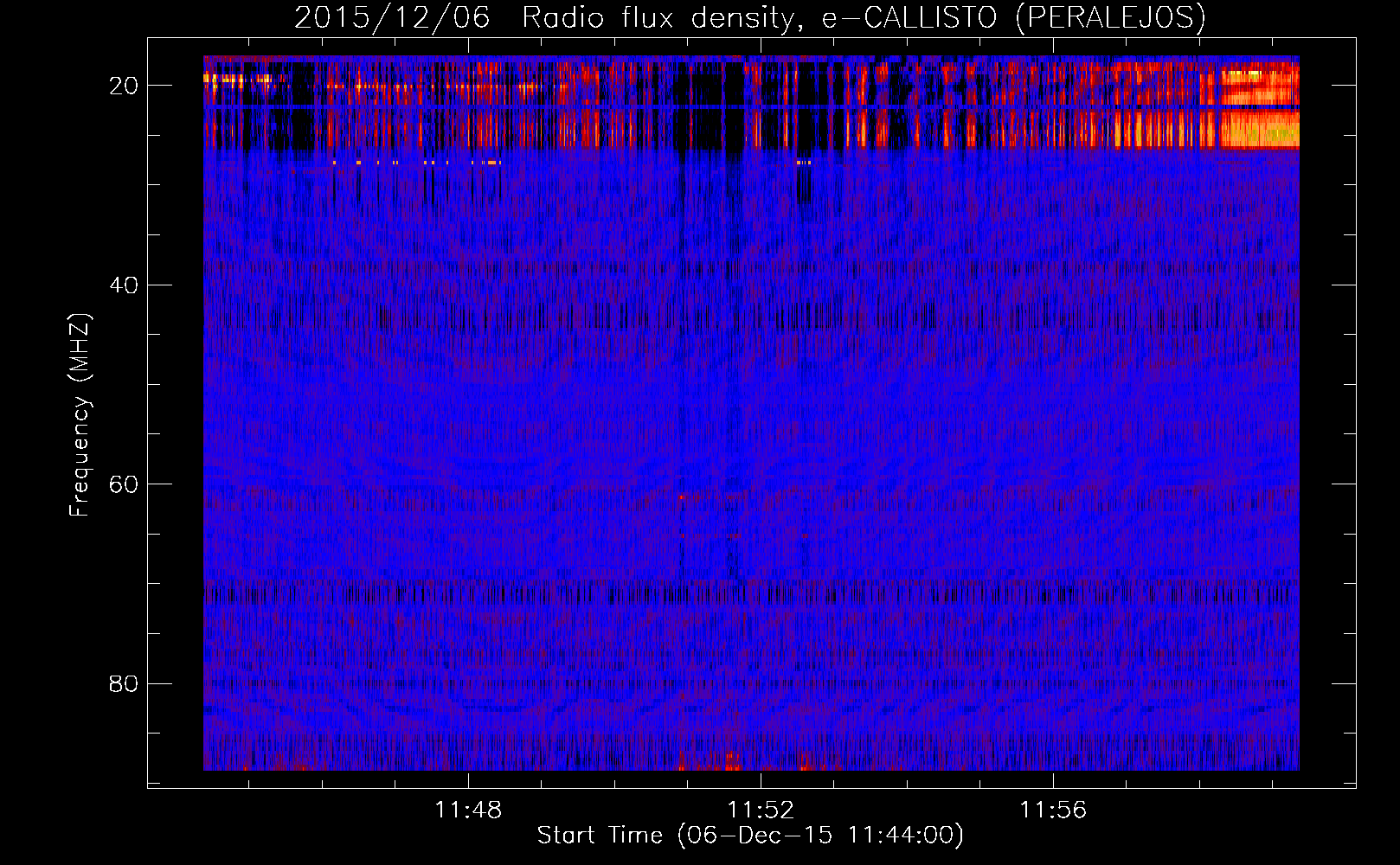
Task: Select the 20 MHz frequency tick label
Action: tap(125, 86)
